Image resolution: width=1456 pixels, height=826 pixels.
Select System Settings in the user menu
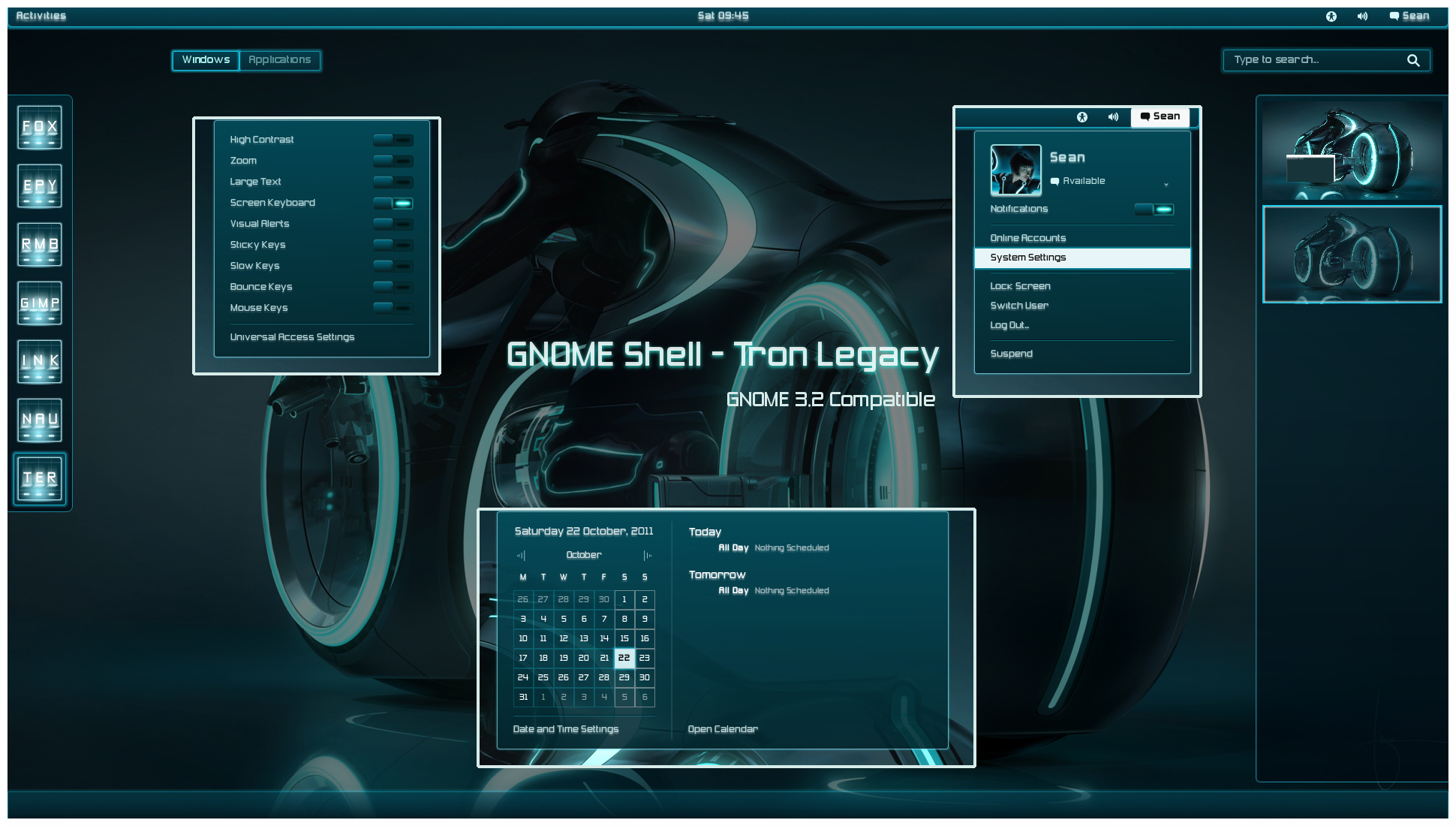(x=1027, y=258)
